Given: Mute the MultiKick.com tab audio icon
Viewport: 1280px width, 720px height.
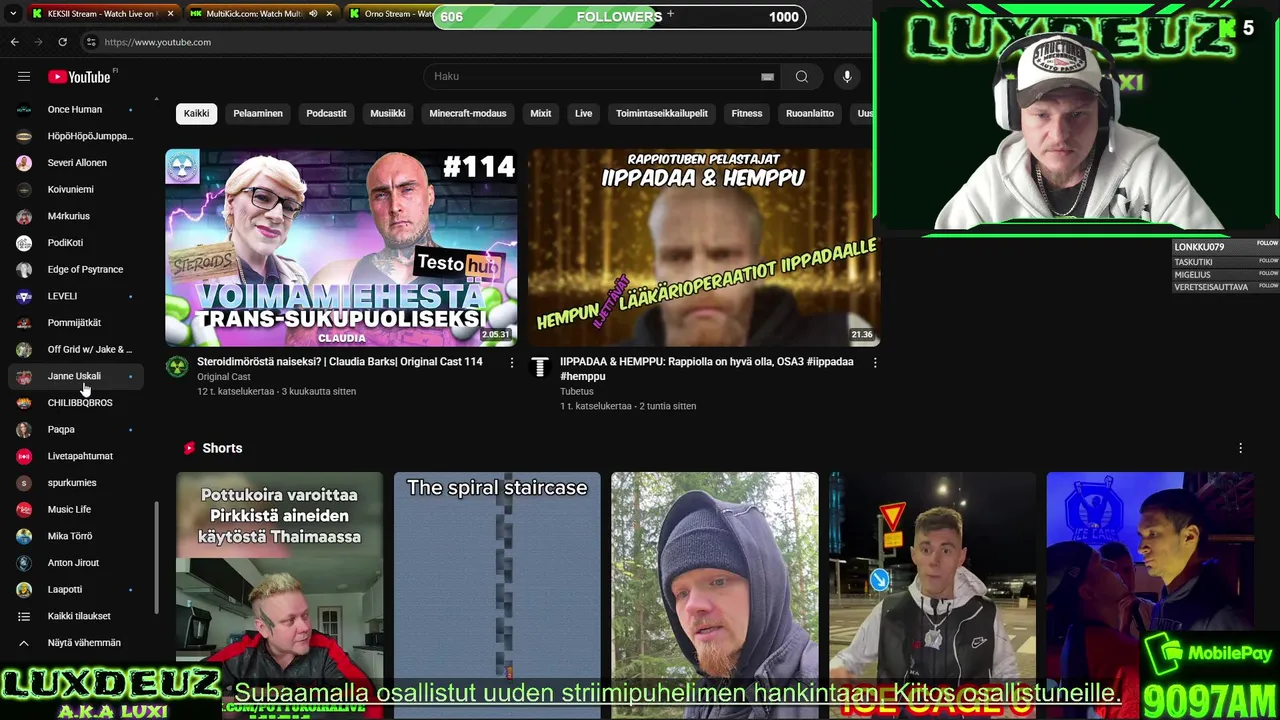Looking at the screenshot, I should click(313, 14).
